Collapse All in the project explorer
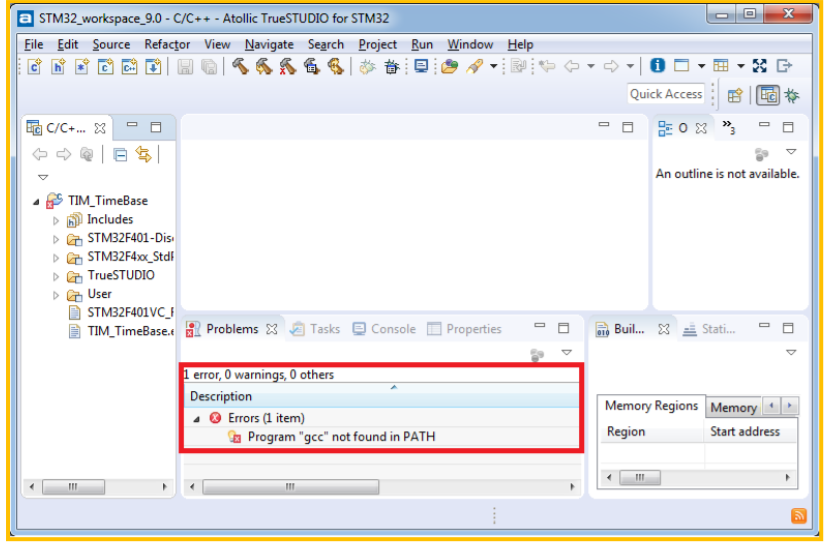Viewport: 825px width, 542px height. (x=120, y=155)
